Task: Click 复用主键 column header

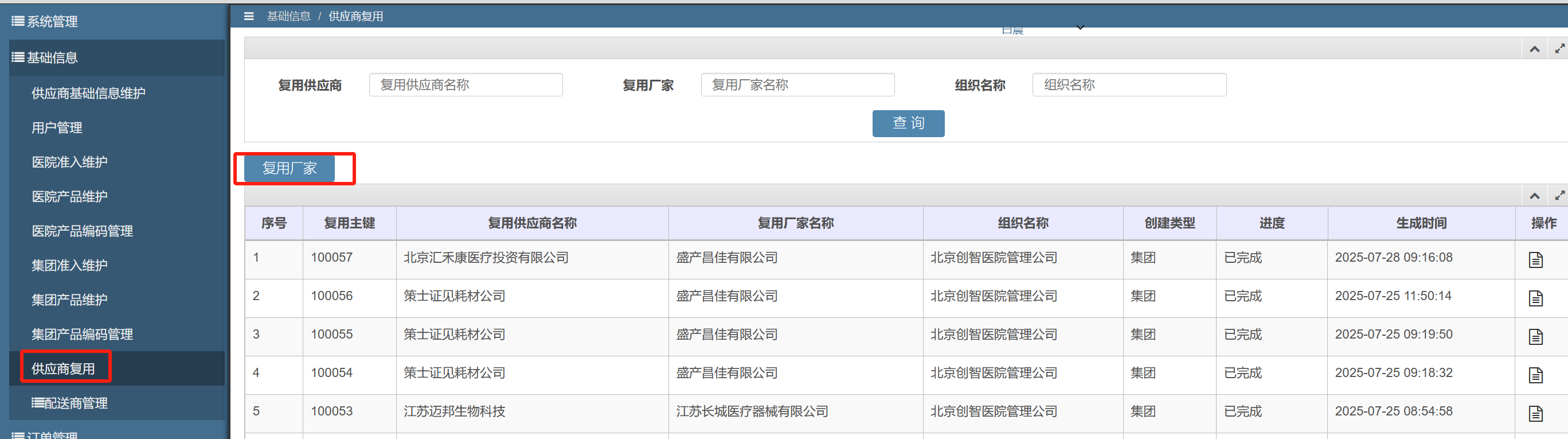Action: coord(349,223)
